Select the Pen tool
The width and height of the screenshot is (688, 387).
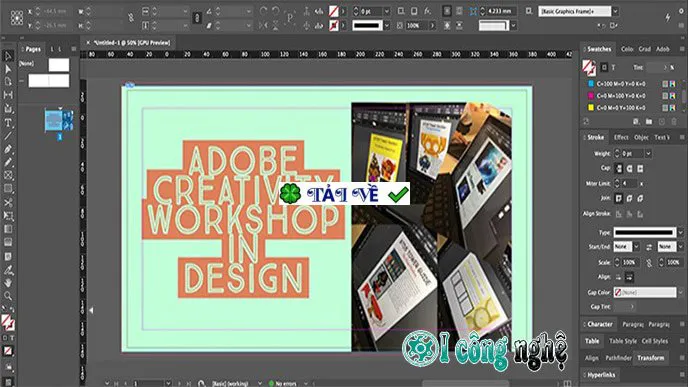click(x=8, y=149)
